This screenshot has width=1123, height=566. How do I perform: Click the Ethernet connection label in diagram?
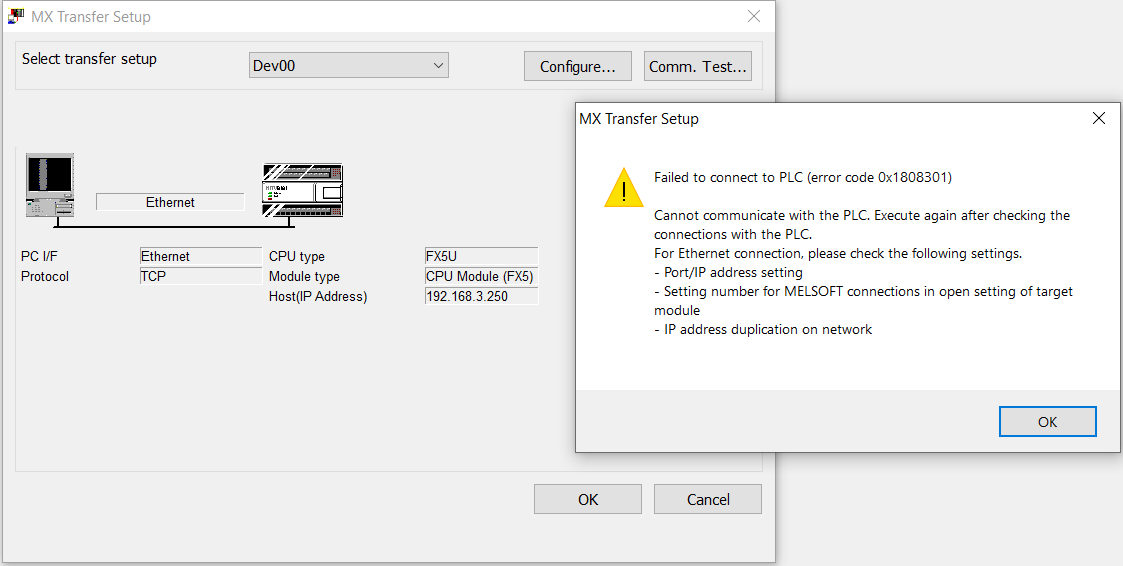(x=170, y=203)
